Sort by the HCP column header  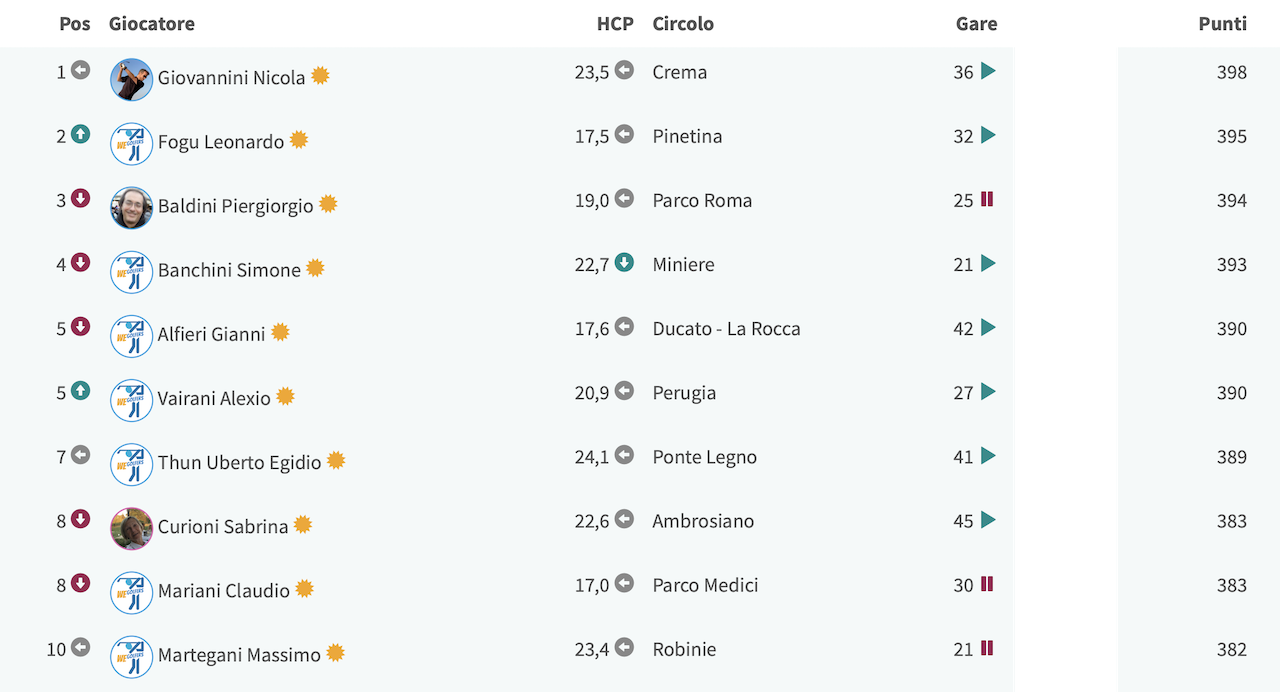615,24
